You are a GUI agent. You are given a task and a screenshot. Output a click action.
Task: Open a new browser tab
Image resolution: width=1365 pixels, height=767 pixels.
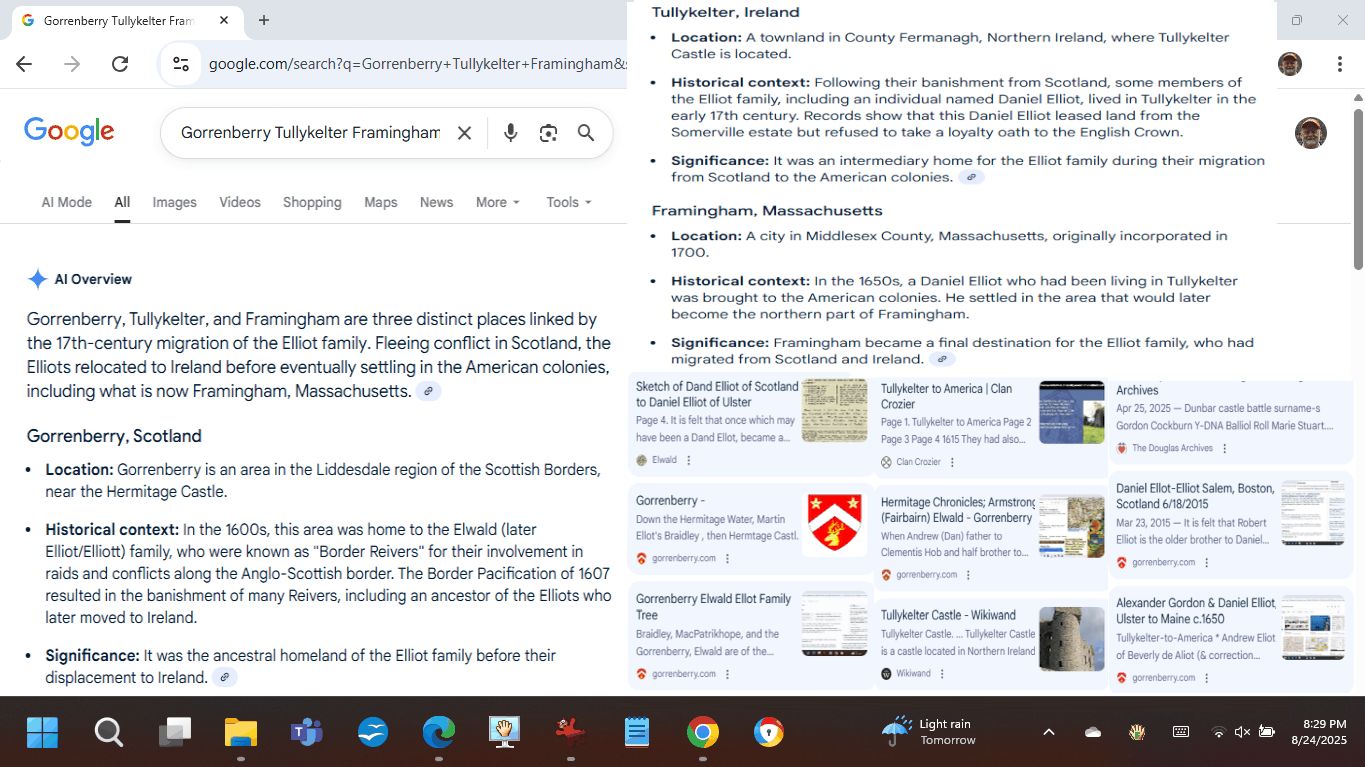(264, 20)
